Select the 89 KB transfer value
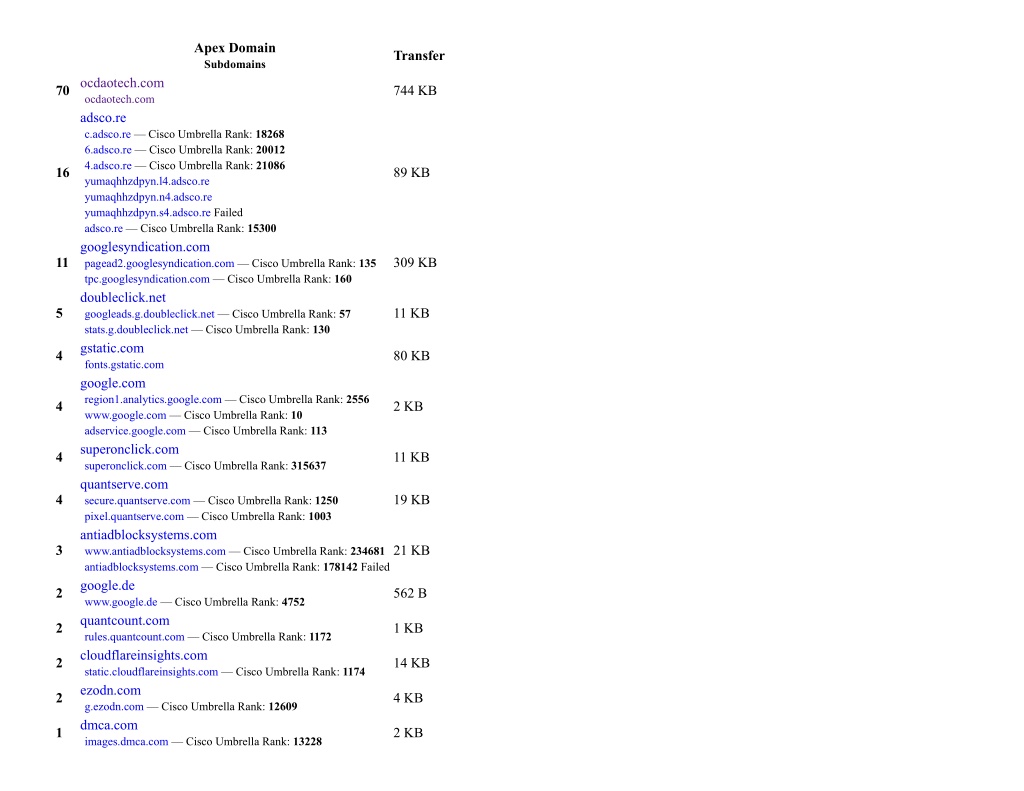This screenshot has height=791, width=1024. click(411, 172)
